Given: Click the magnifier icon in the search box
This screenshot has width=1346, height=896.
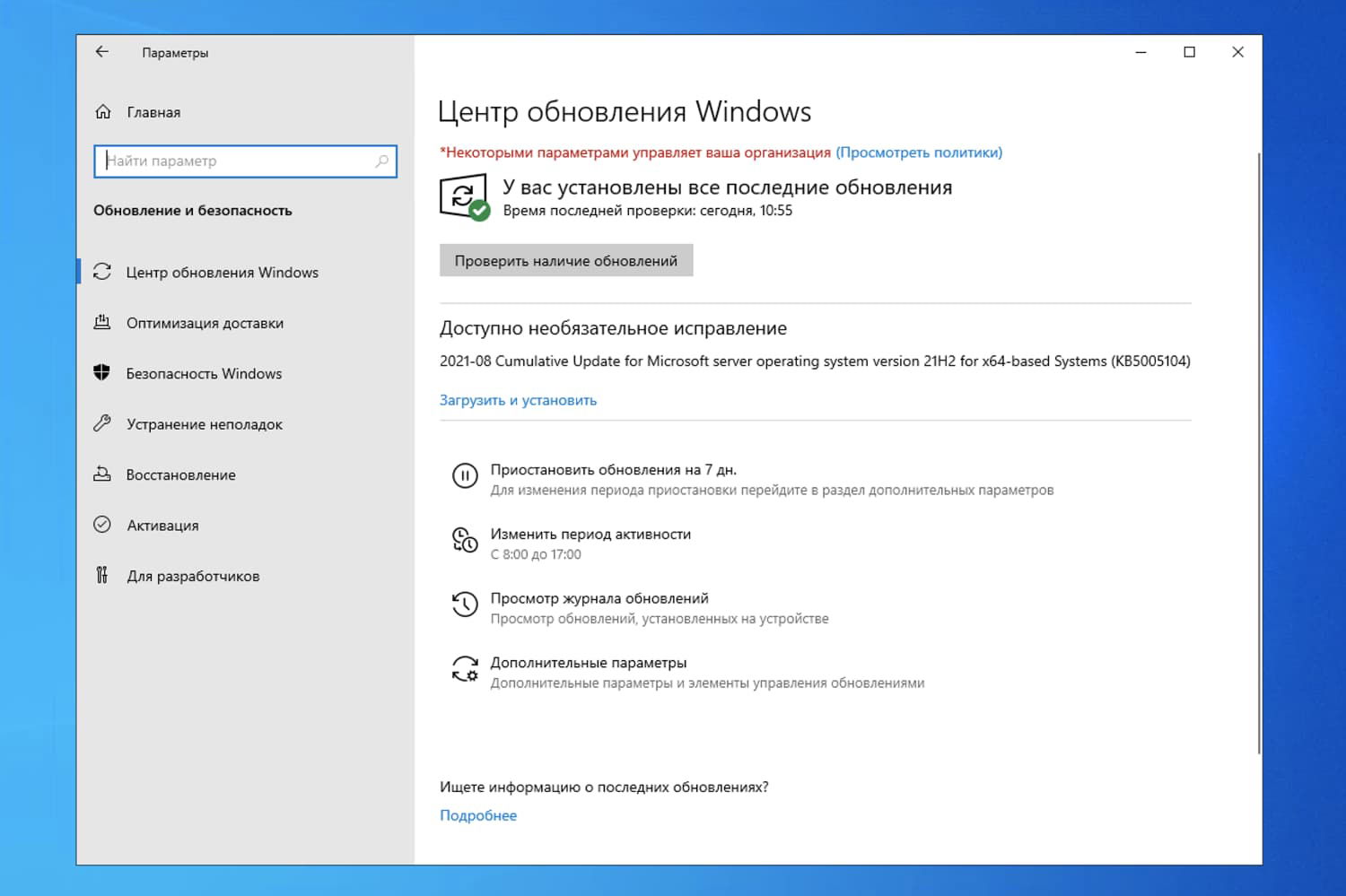Looking at the screenshot, I should [383, 161].
